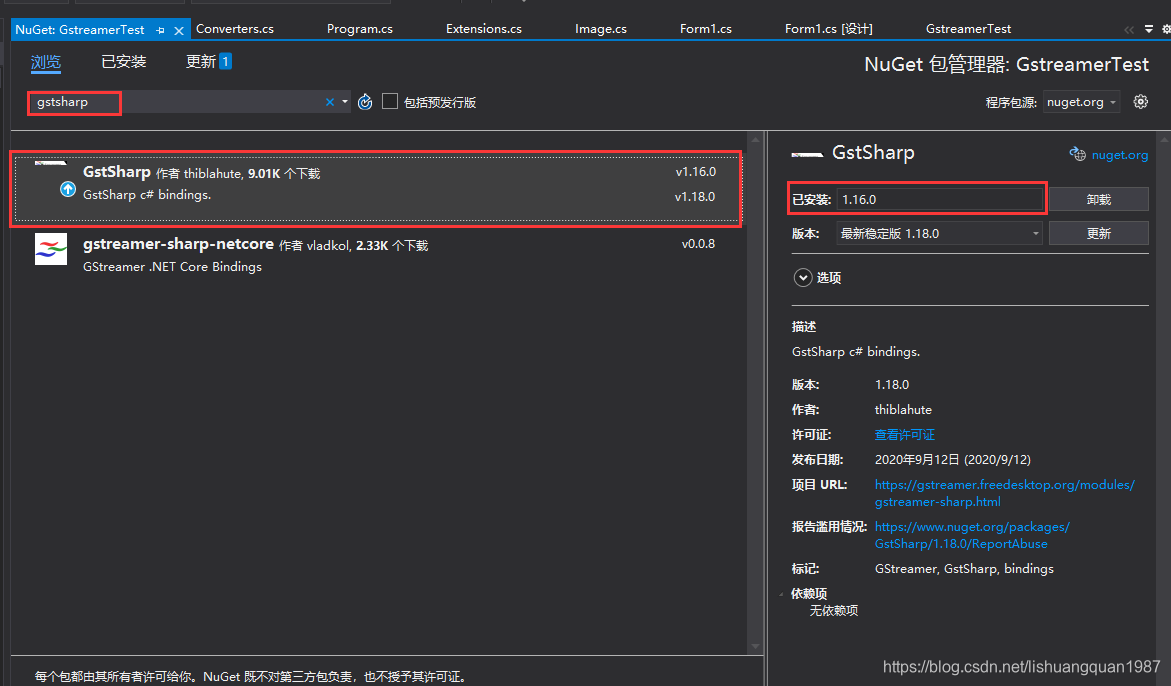Clear the gstsharp search text with X
Viewport: 1171px width, 686px height.
click(330, 102)
